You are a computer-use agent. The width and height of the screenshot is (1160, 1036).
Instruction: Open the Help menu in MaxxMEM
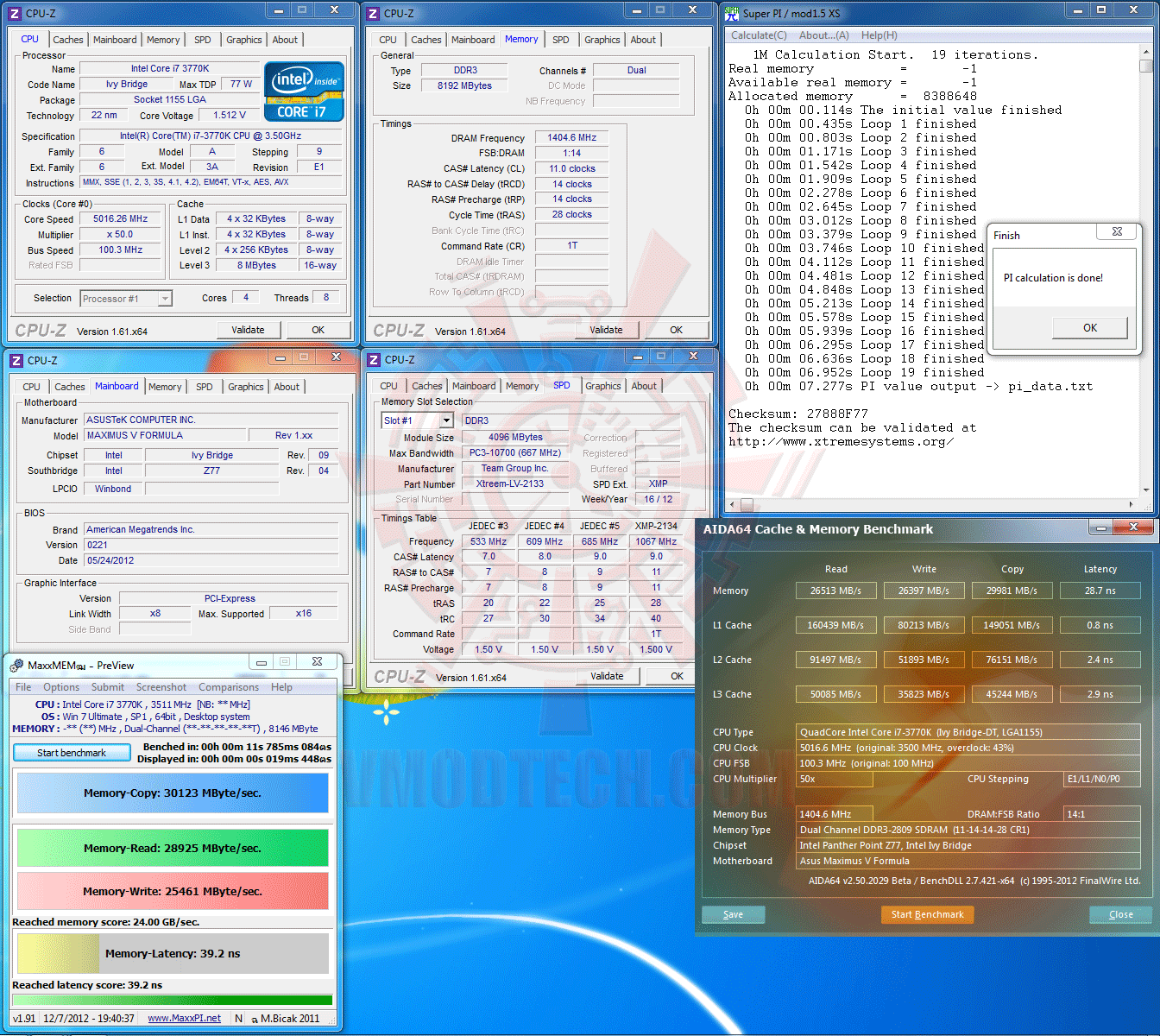281,687
